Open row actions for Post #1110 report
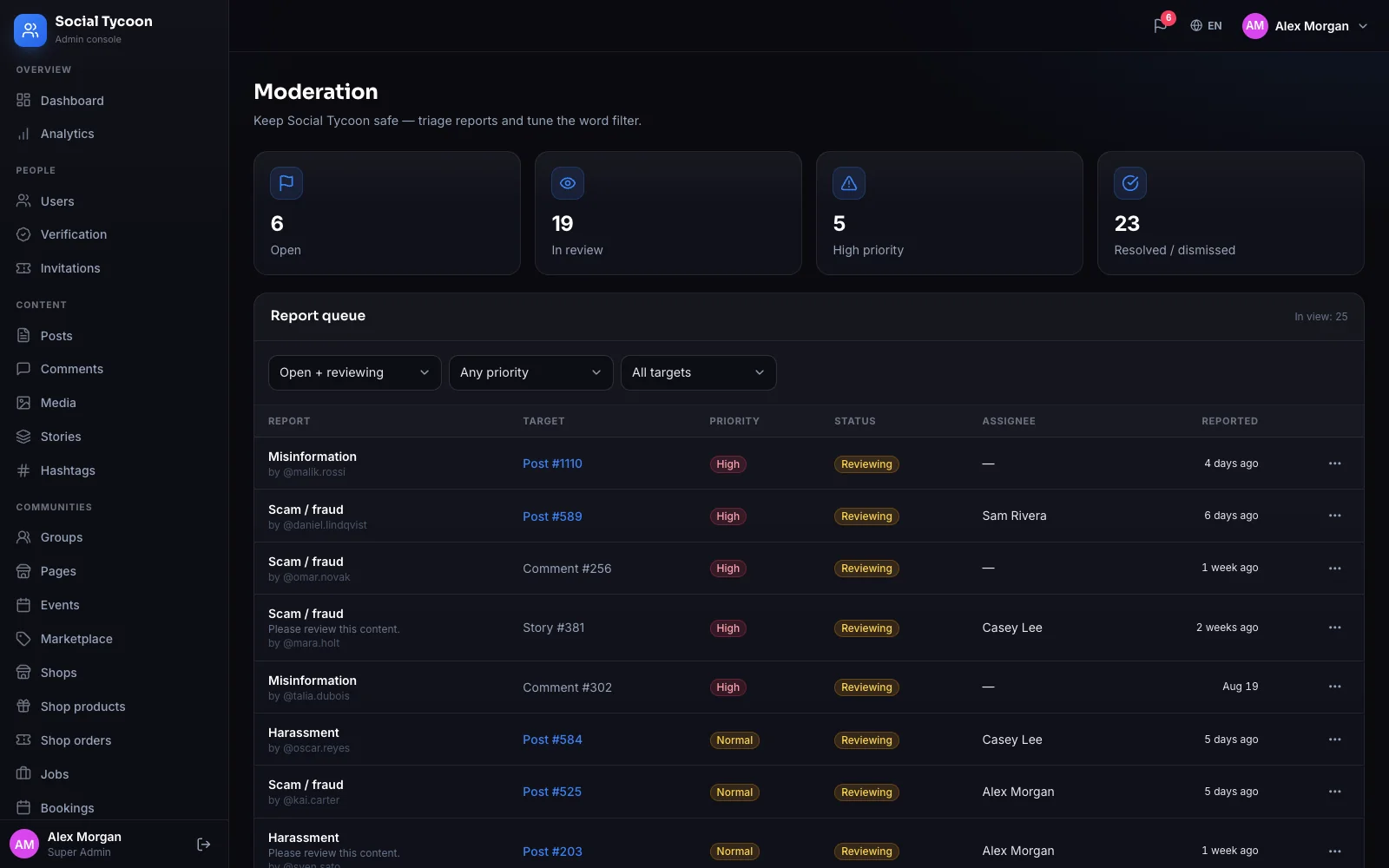This screenshot has width=1389, height=868. pos(1335,464)
